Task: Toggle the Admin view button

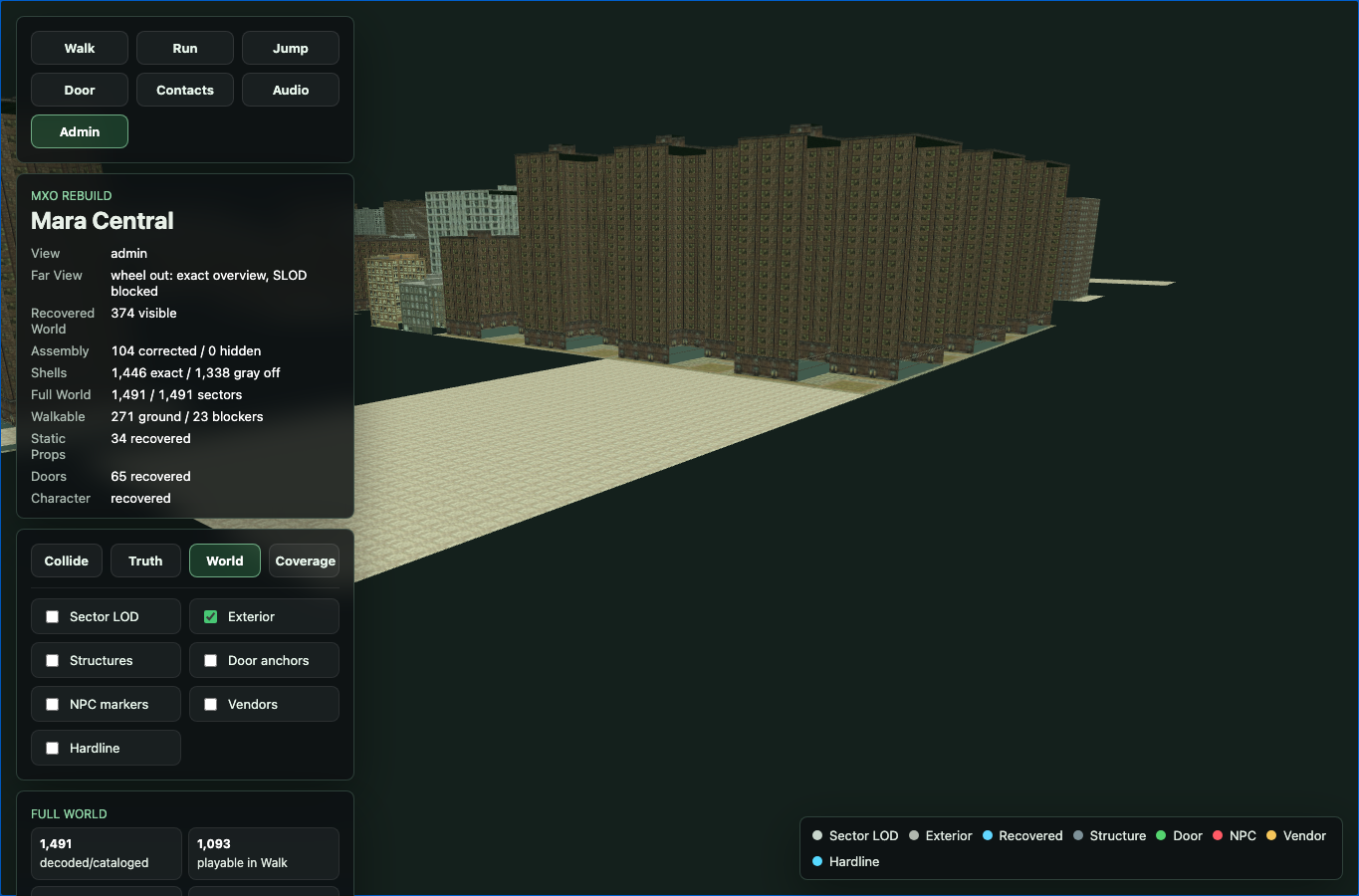Action: [x=80, y=131]
